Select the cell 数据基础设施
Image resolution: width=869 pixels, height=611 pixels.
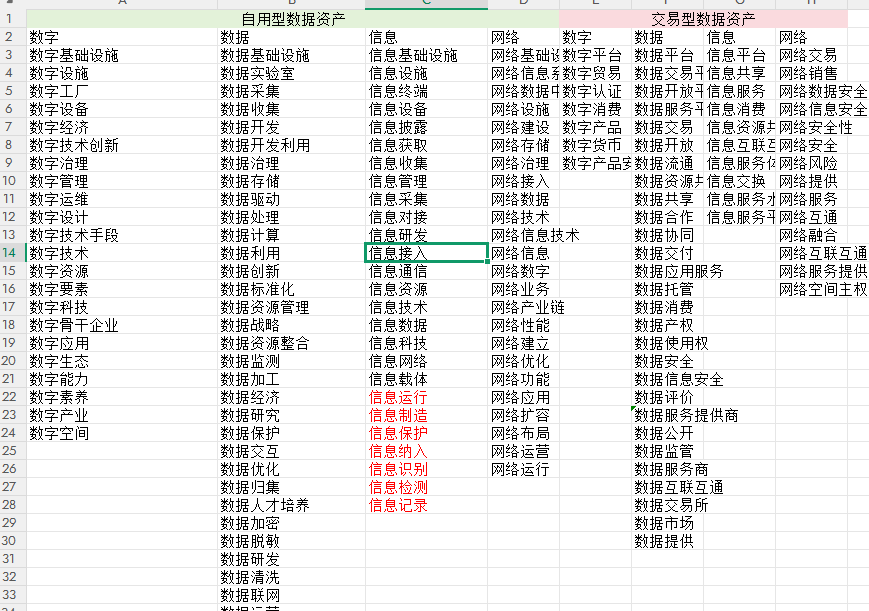tap(292, 55)
